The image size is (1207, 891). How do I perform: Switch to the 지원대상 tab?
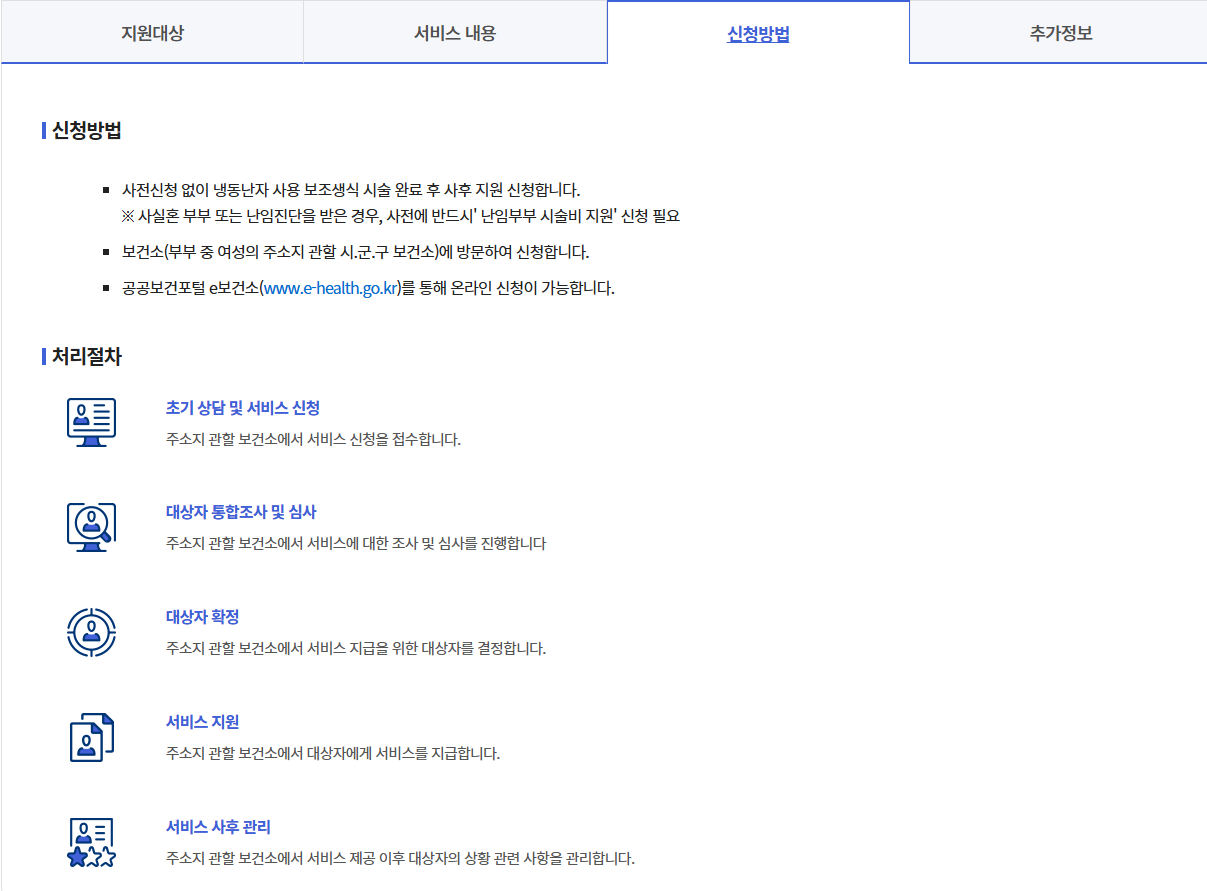(152, 32)
